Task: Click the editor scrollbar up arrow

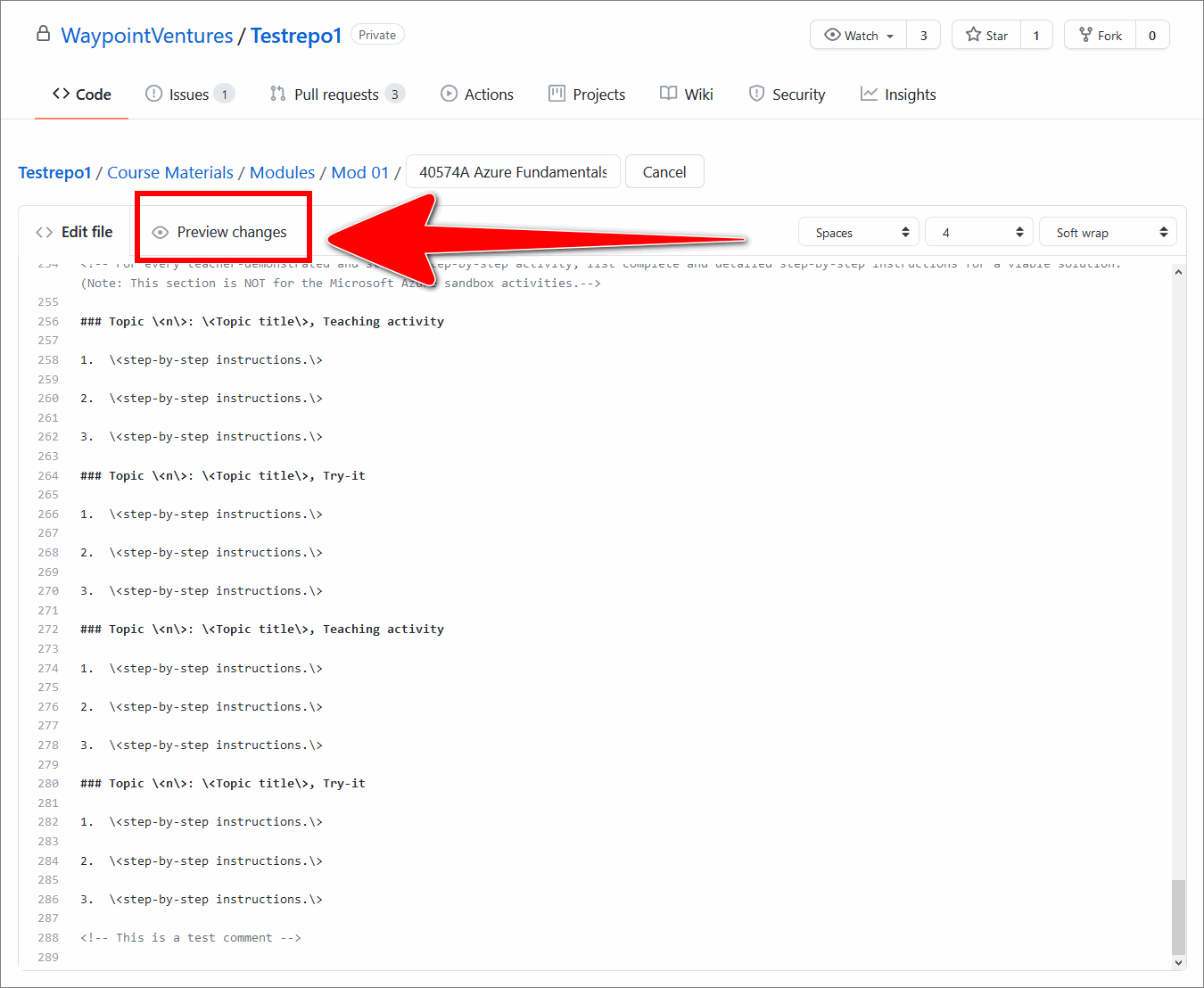Action: click(x=1178, y=272)
